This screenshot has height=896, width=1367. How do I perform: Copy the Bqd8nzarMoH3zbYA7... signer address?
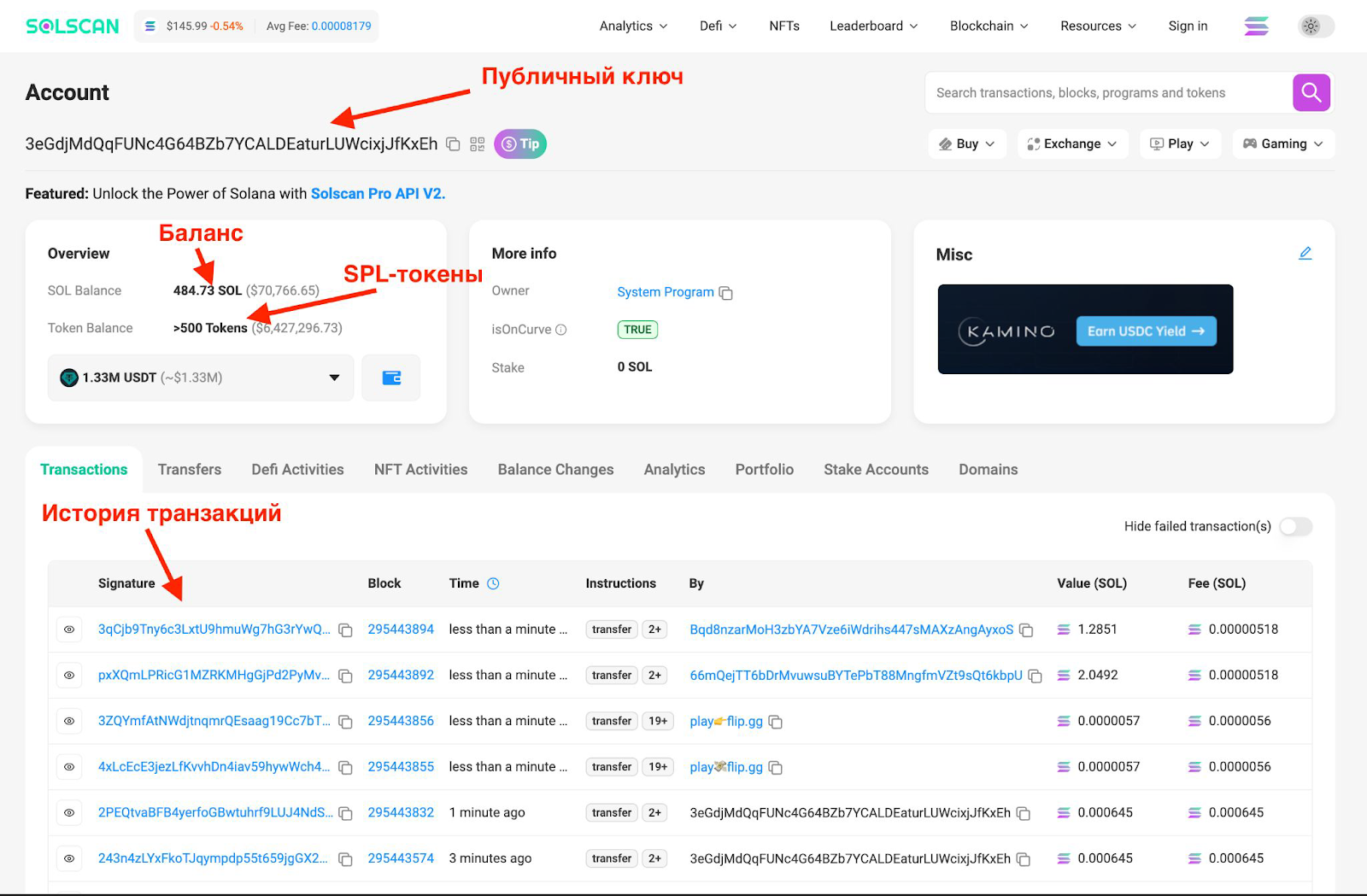pyautogui.click(x=1027, y=630)
